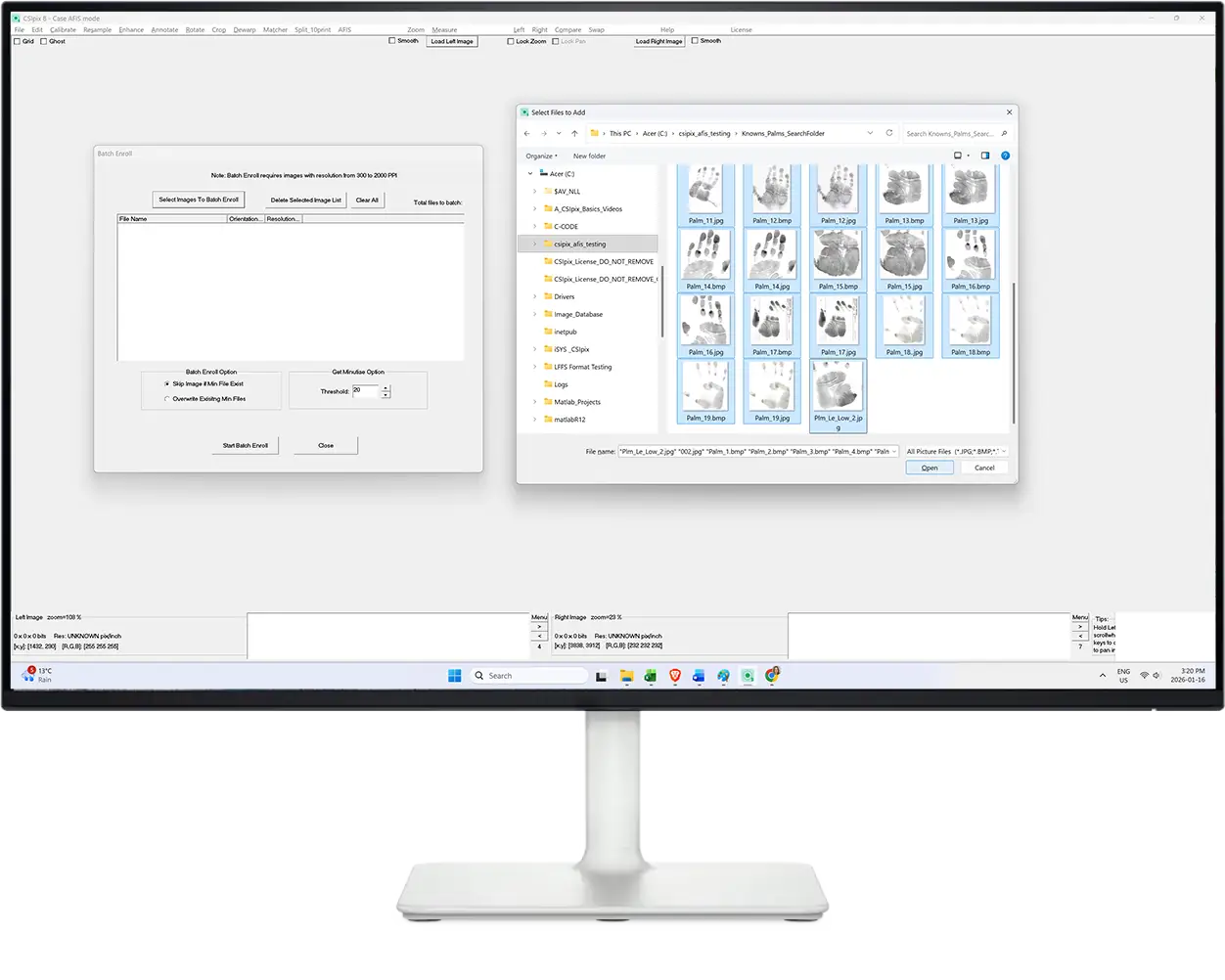Select thumbnail Palm_11.jpg
This screenshot has height=980, width=1225.
(705, 196)
